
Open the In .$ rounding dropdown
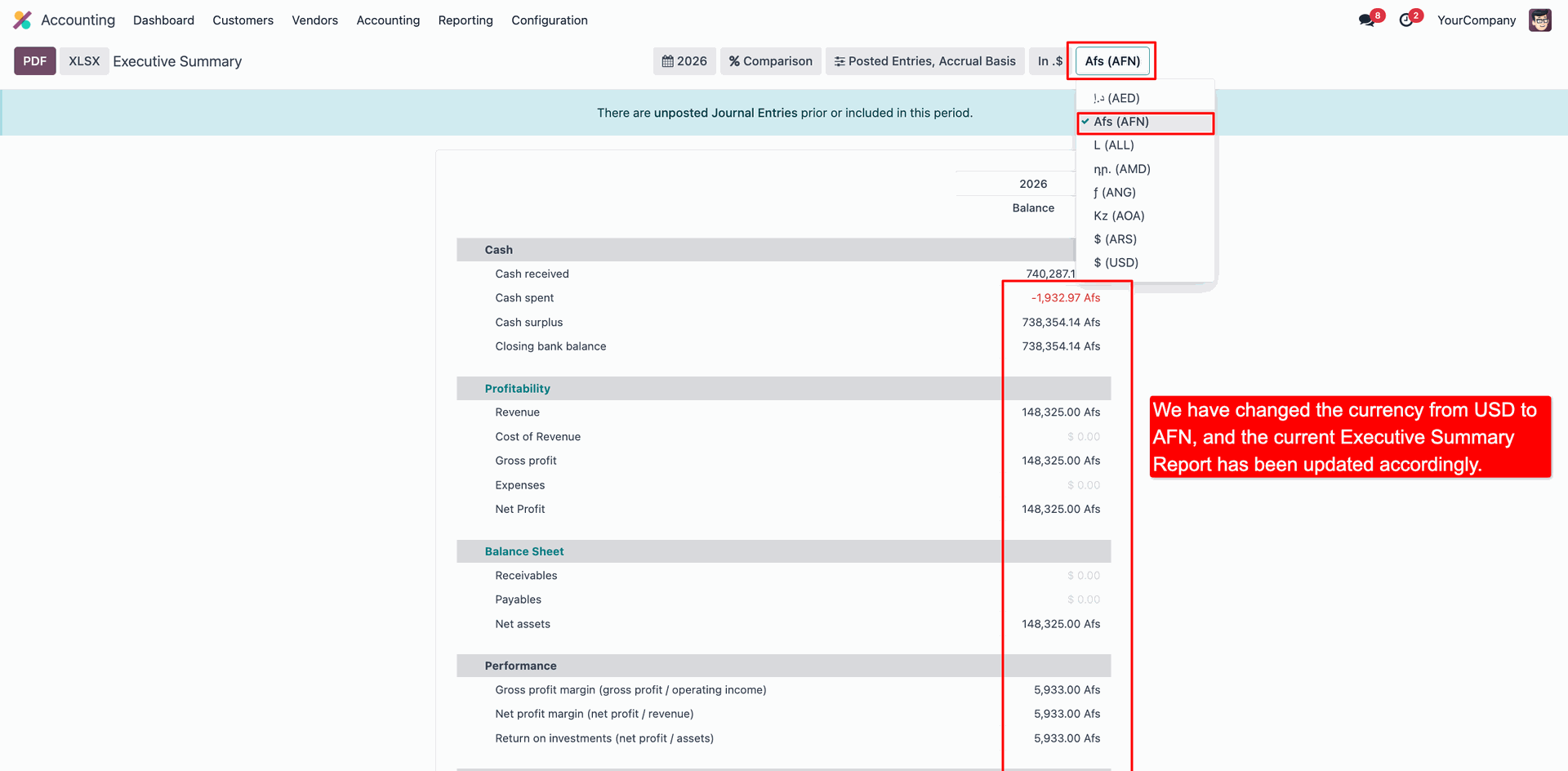[1049, 61]
